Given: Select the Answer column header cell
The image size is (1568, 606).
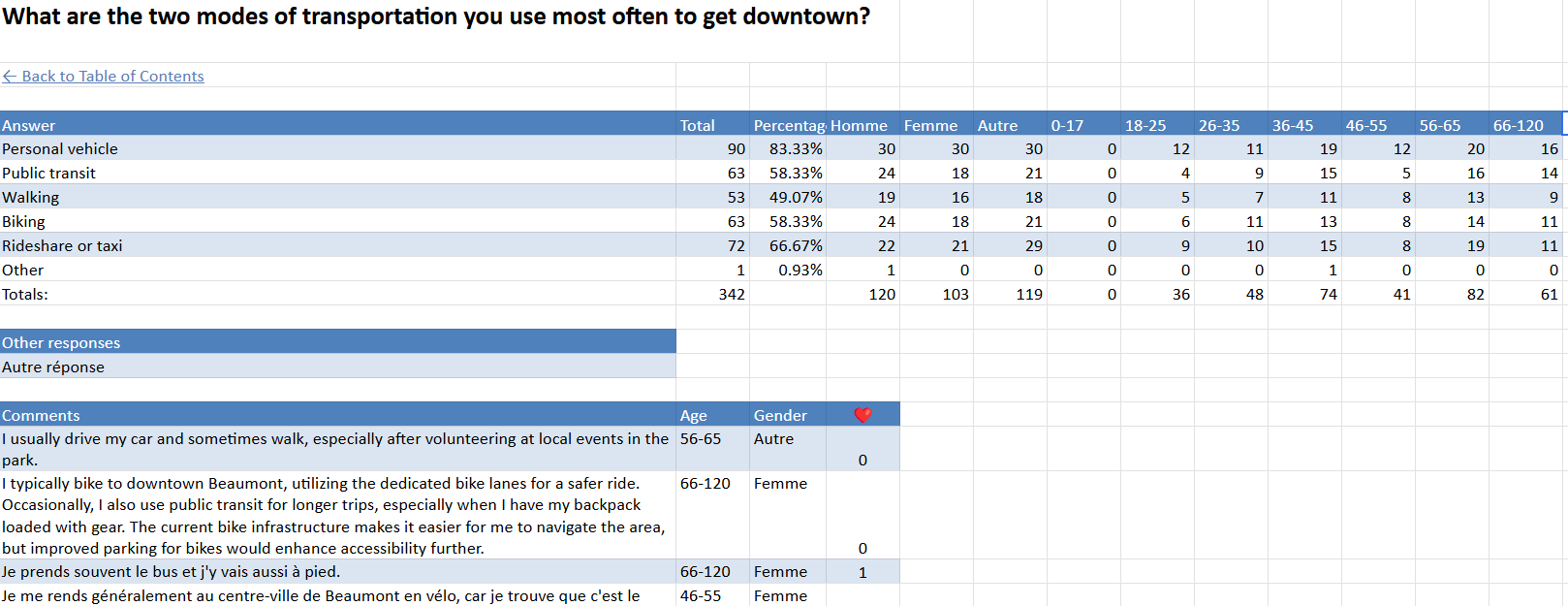Looking at the screenshot, I should pos(29,125).
